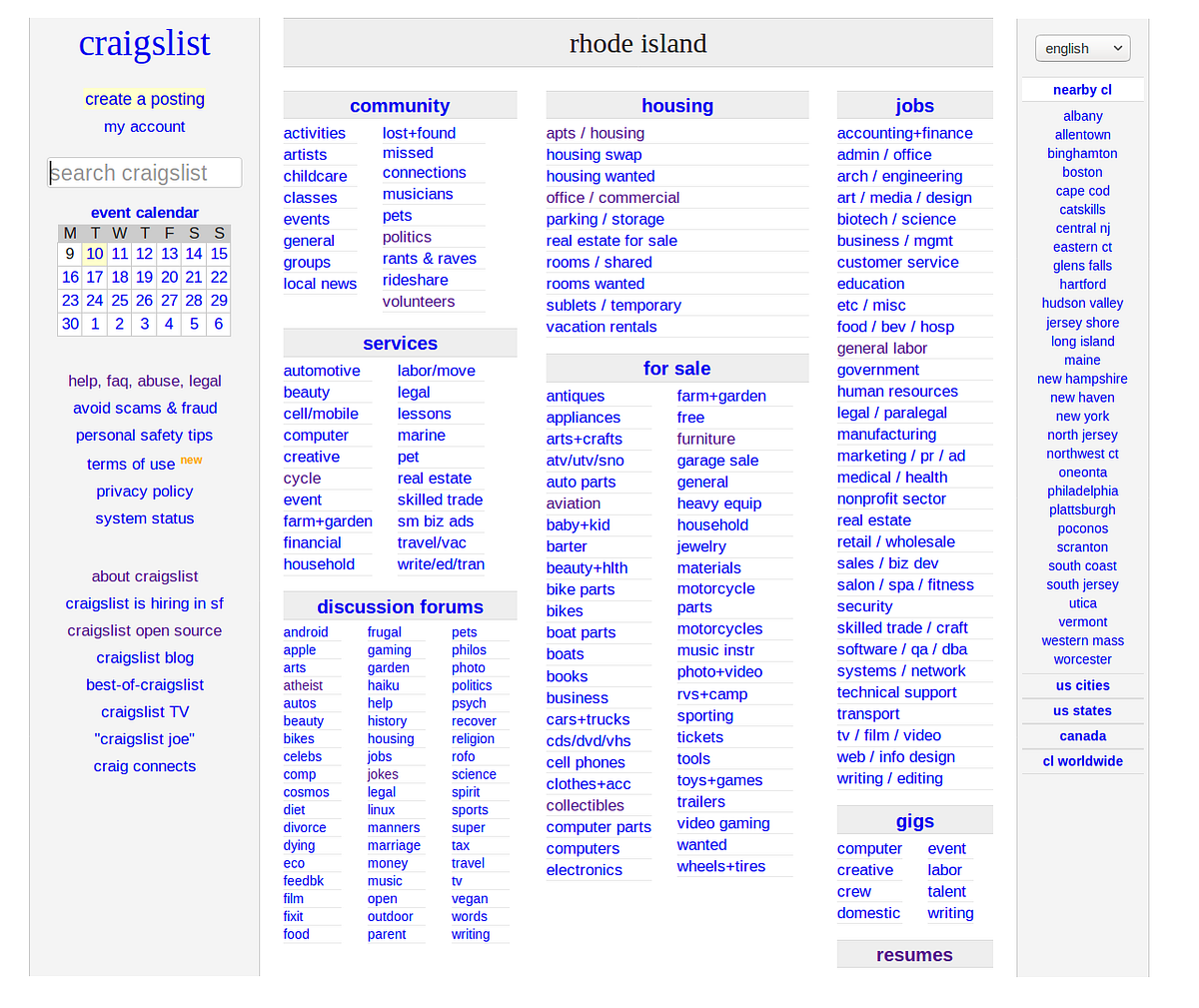Open the jobs section header
This screenshot has height=1008, width=1199.
click(915, 106)
